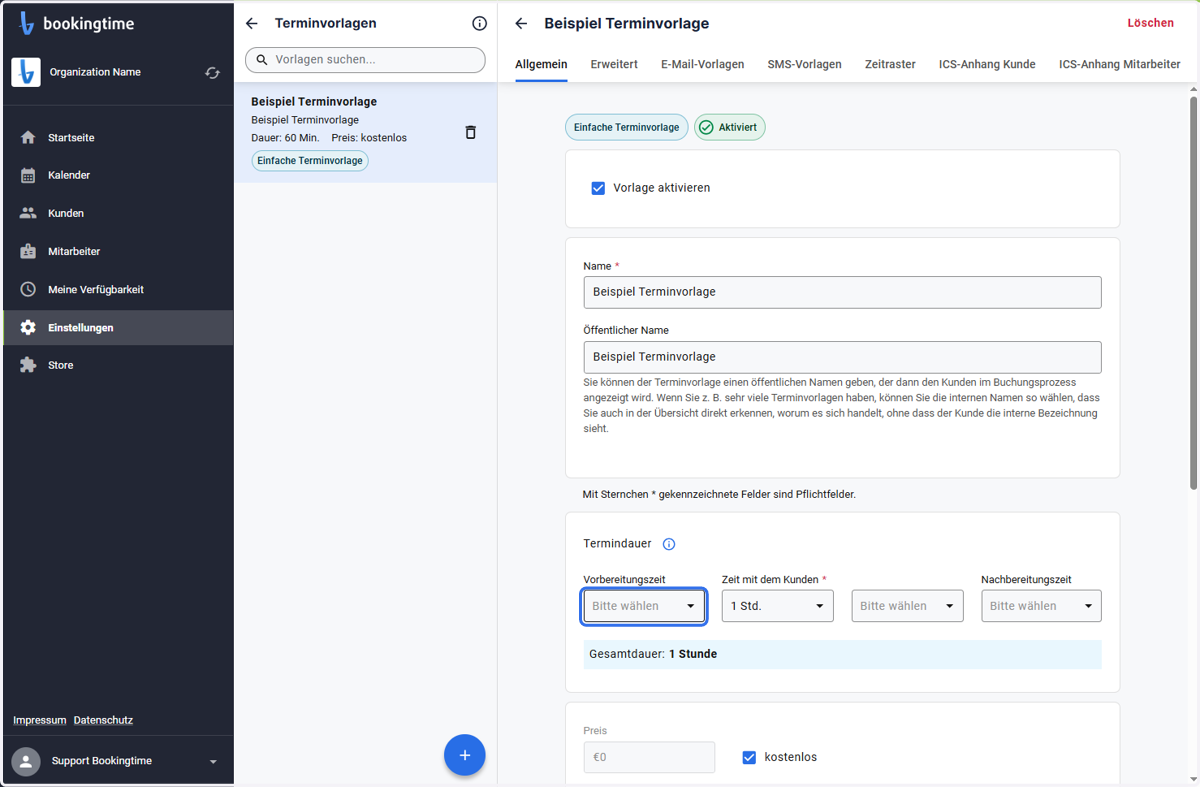Click the Vorlagen suchen search field

[365, 60]
